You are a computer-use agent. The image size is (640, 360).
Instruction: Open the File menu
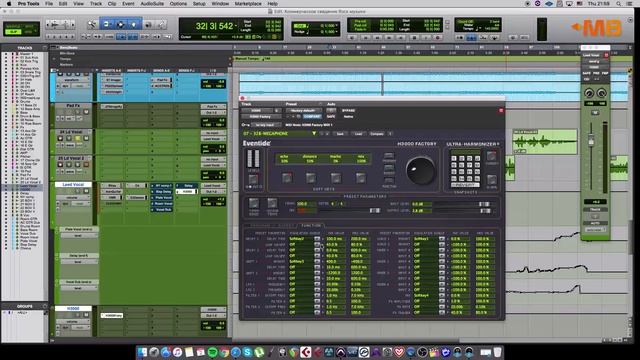(x=49, y=4)
